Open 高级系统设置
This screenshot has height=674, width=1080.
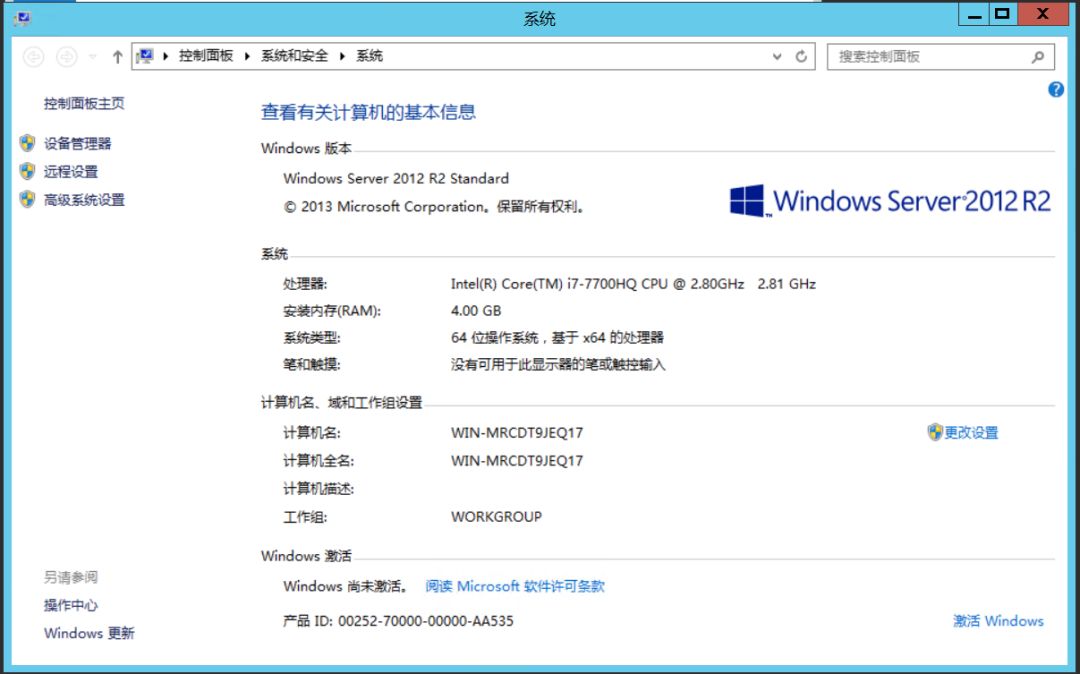(x=84, y=200)
